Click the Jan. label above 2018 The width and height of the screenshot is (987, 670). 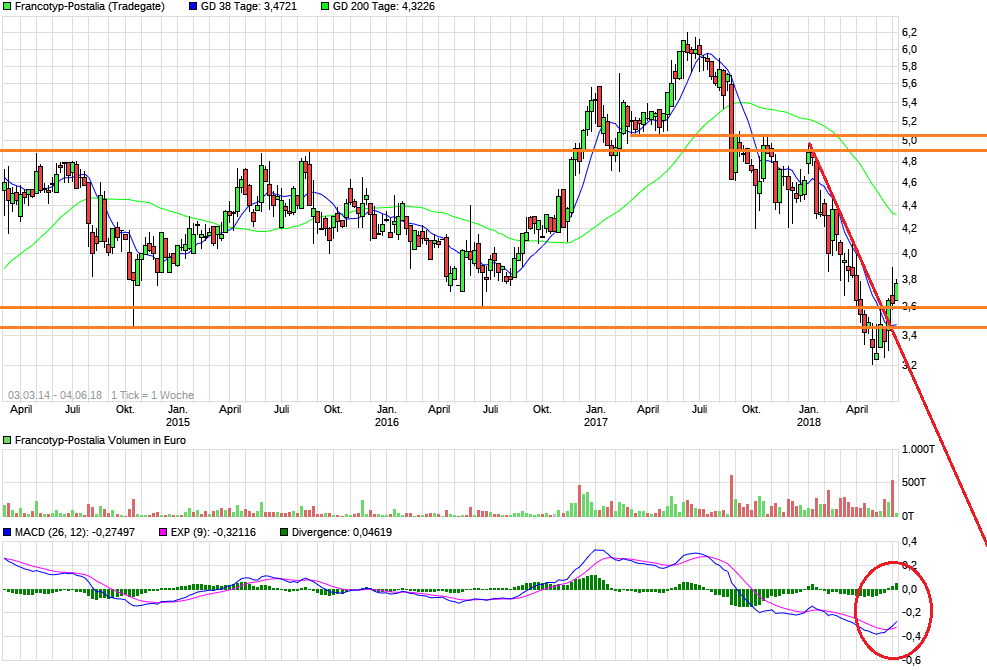coord(808,409)
